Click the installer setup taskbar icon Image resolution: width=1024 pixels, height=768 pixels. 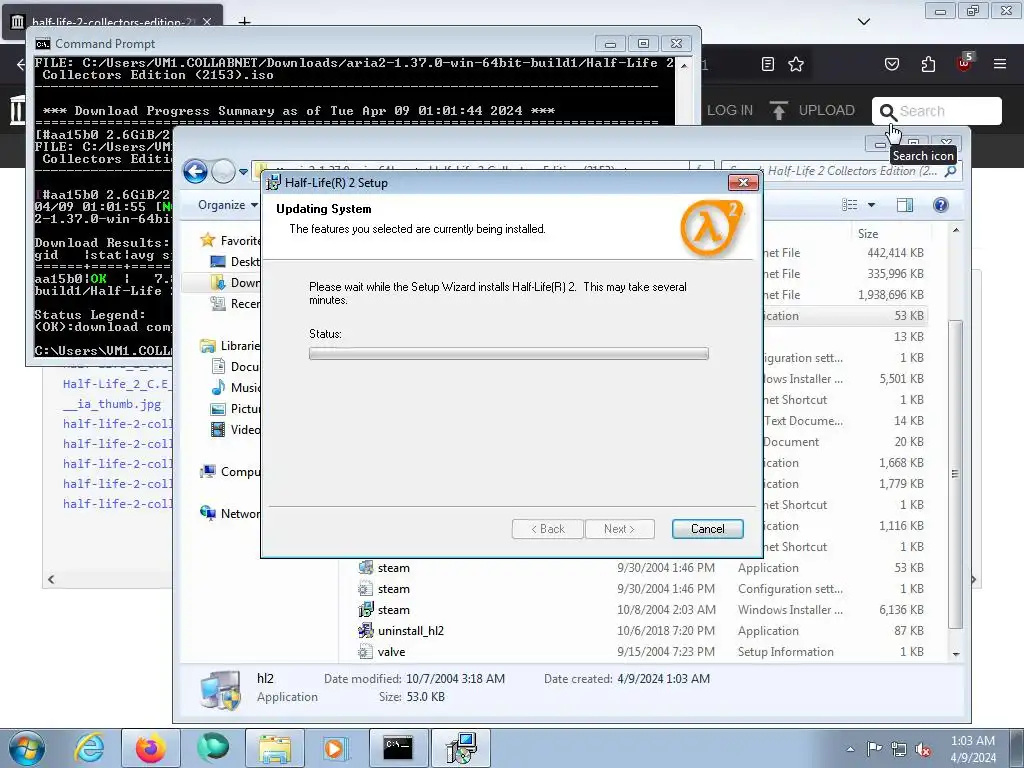(461, 748)
